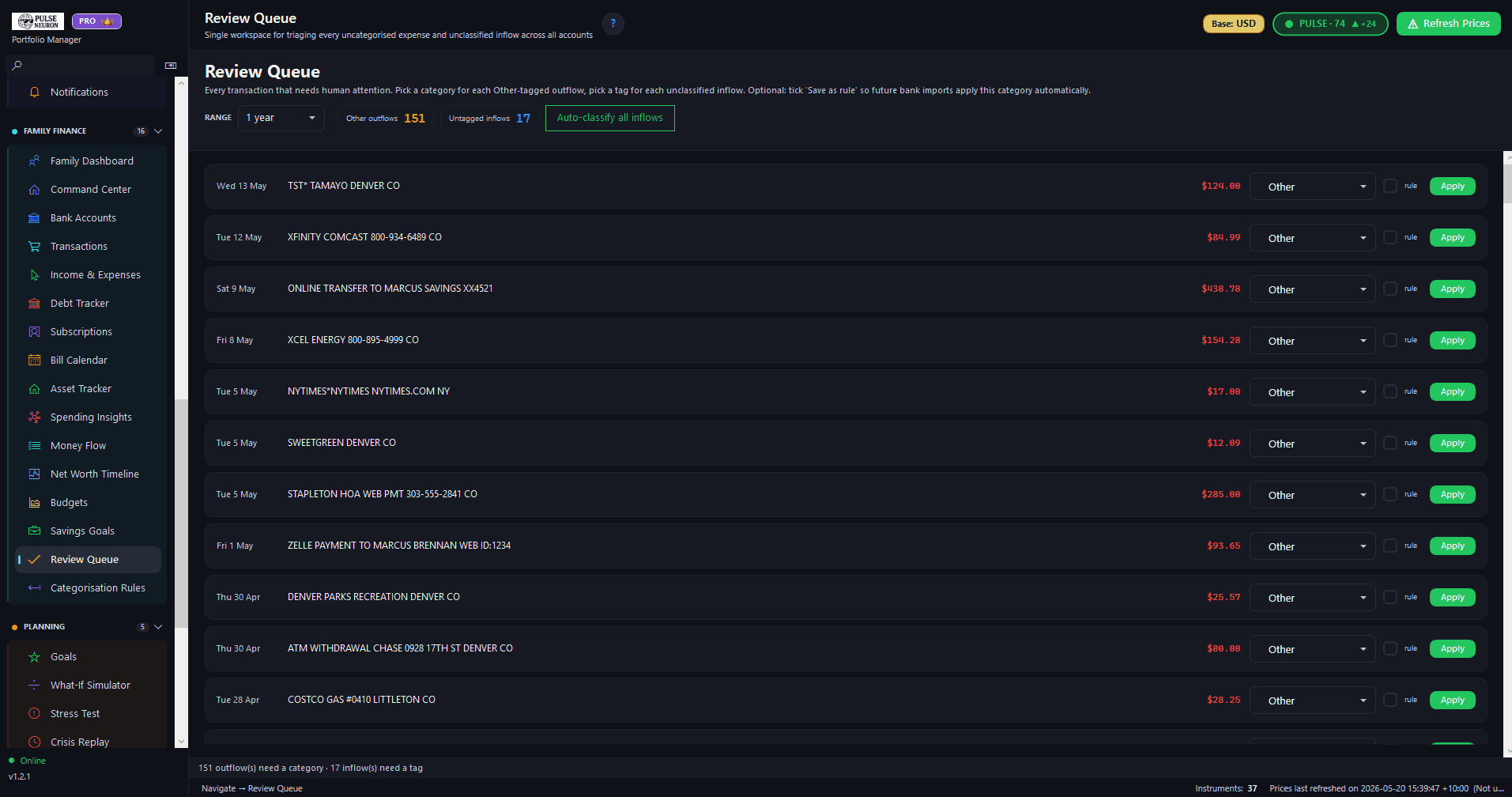Viewport: 1512px width, 797px height.
Task: Open Family Dashboard menu item
Action: (x=88, y=161)
